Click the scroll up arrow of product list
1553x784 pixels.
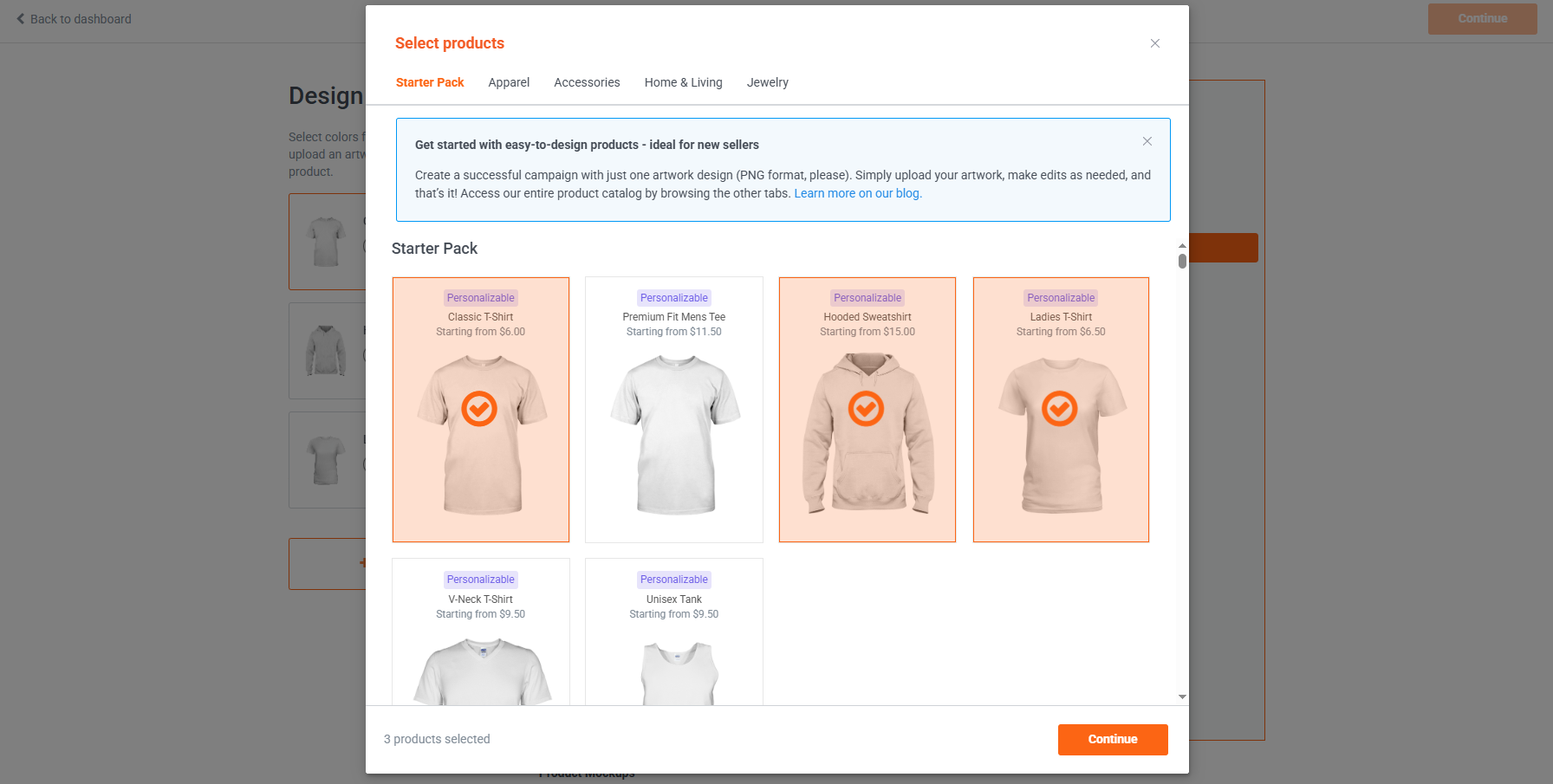coord(1182,246)
